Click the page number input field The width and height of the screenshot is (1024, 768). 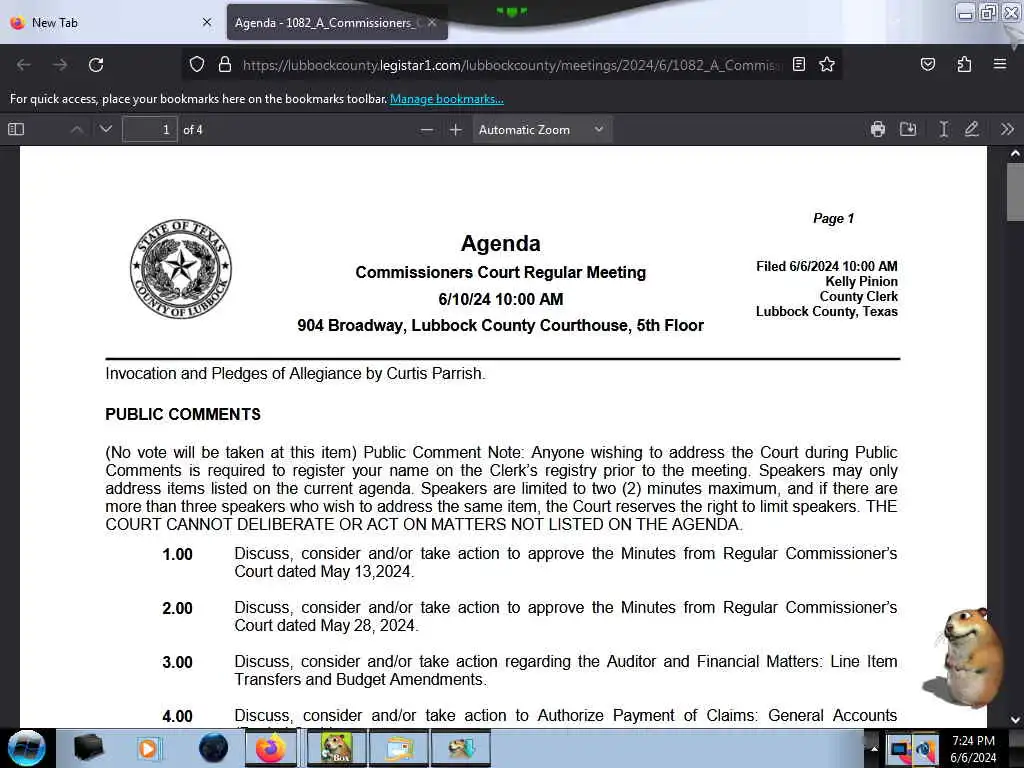(150, 129)
